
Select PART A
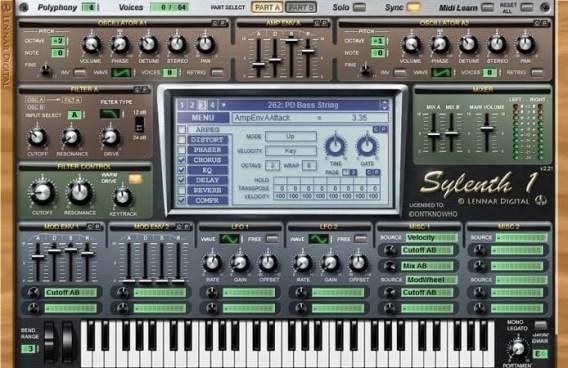(267, 7)
